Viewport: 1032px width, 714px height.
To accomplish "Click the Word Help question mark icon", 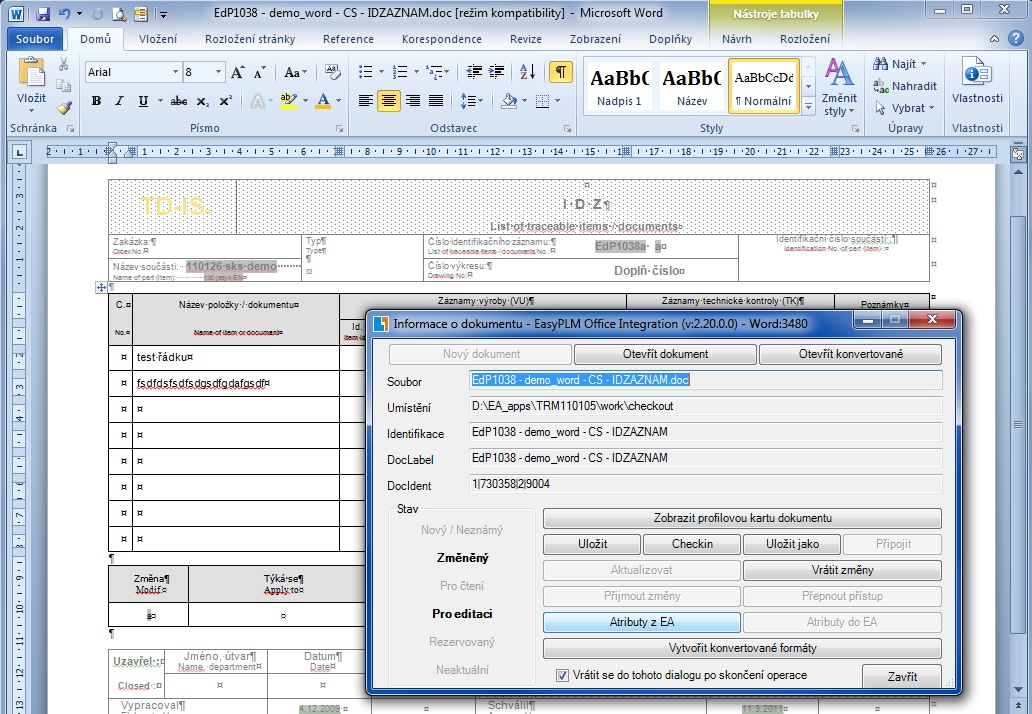I will point(1016,39).
